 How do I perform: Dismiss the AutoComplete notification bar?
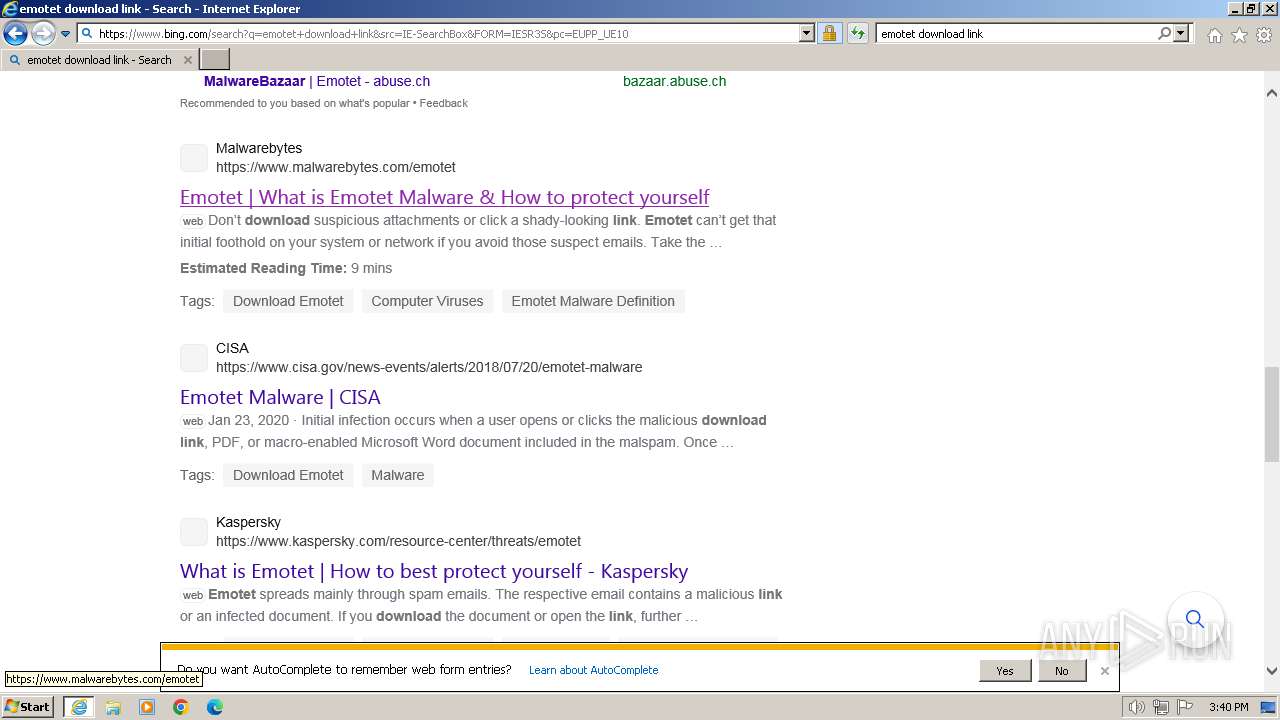coord(1105,671)
